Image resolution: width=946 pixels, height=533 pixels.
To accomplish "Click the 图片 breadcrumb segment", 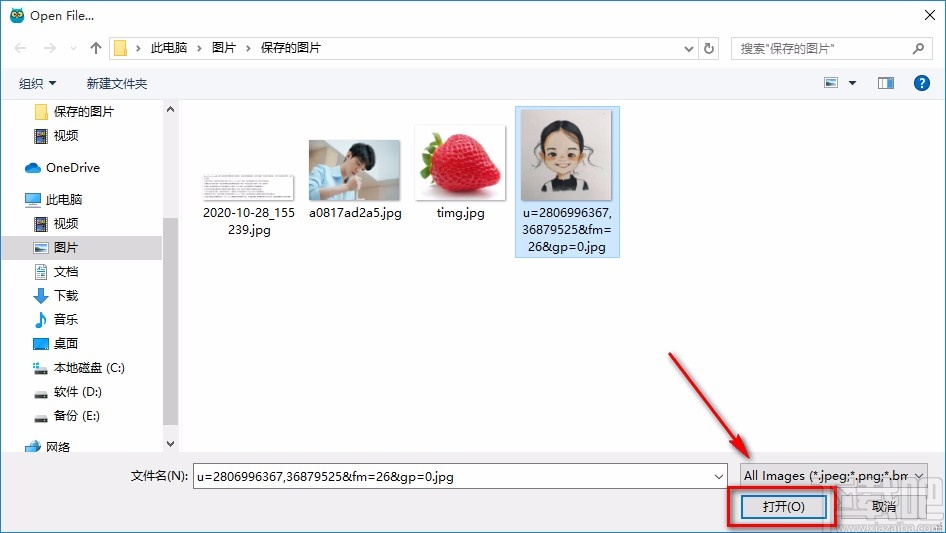I will [x=223, y=48].
